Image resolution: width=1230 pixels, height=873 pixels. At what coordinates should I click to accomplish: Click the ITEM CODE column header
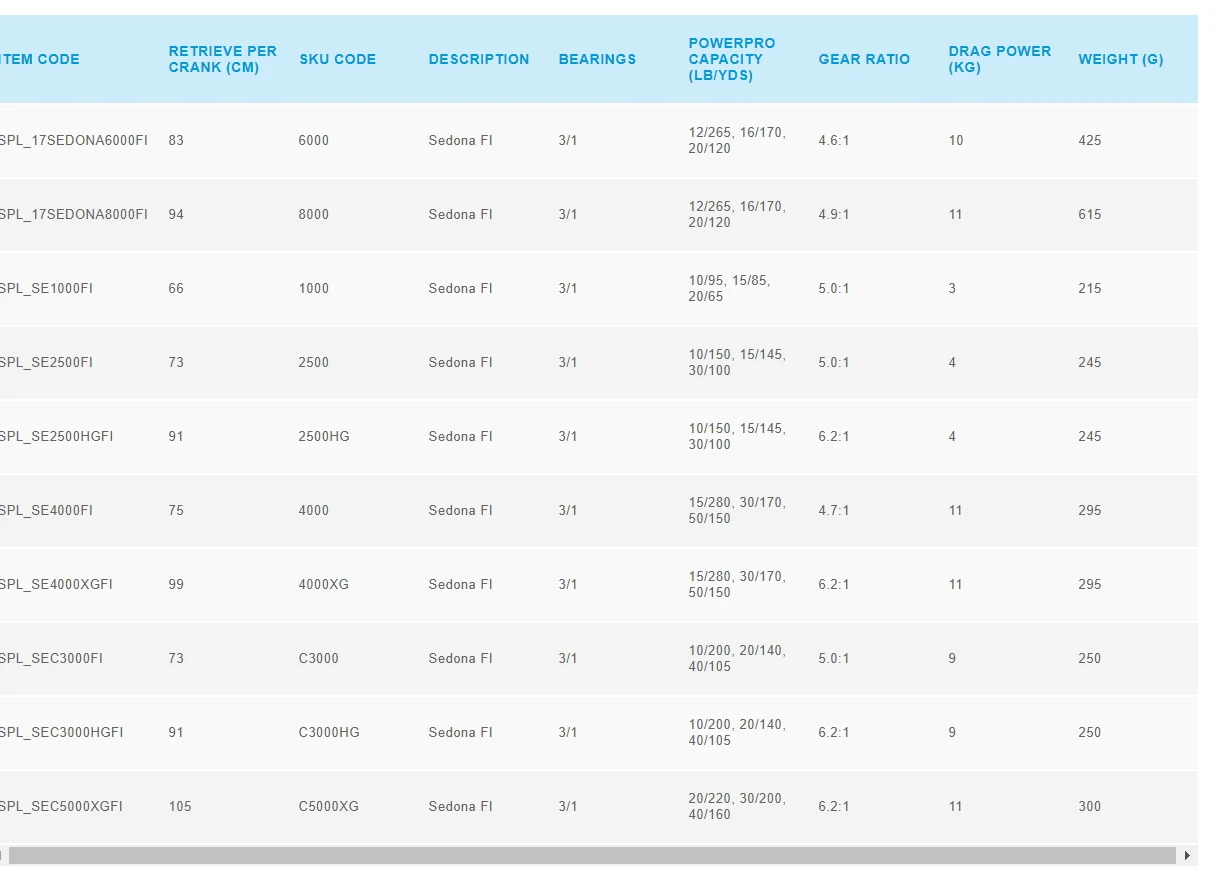click(x=39, y=59)
